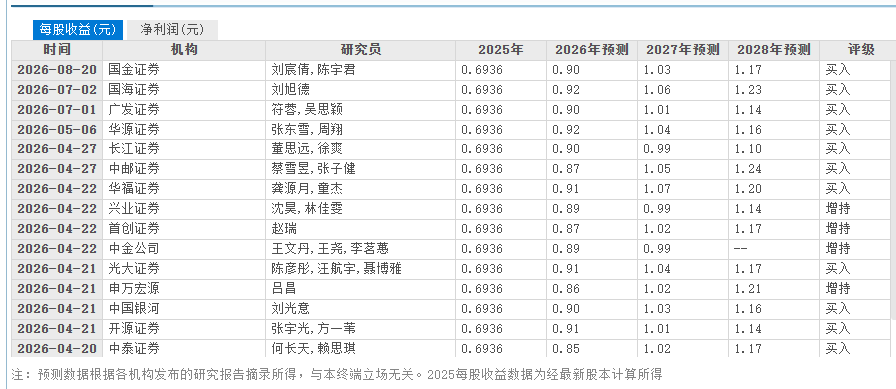Image resolution: width=896 pixels, height=389 pixels.
Task: Click 申万宏源's 2028 forecast value 1.21
Action: [x=748, y=289]
